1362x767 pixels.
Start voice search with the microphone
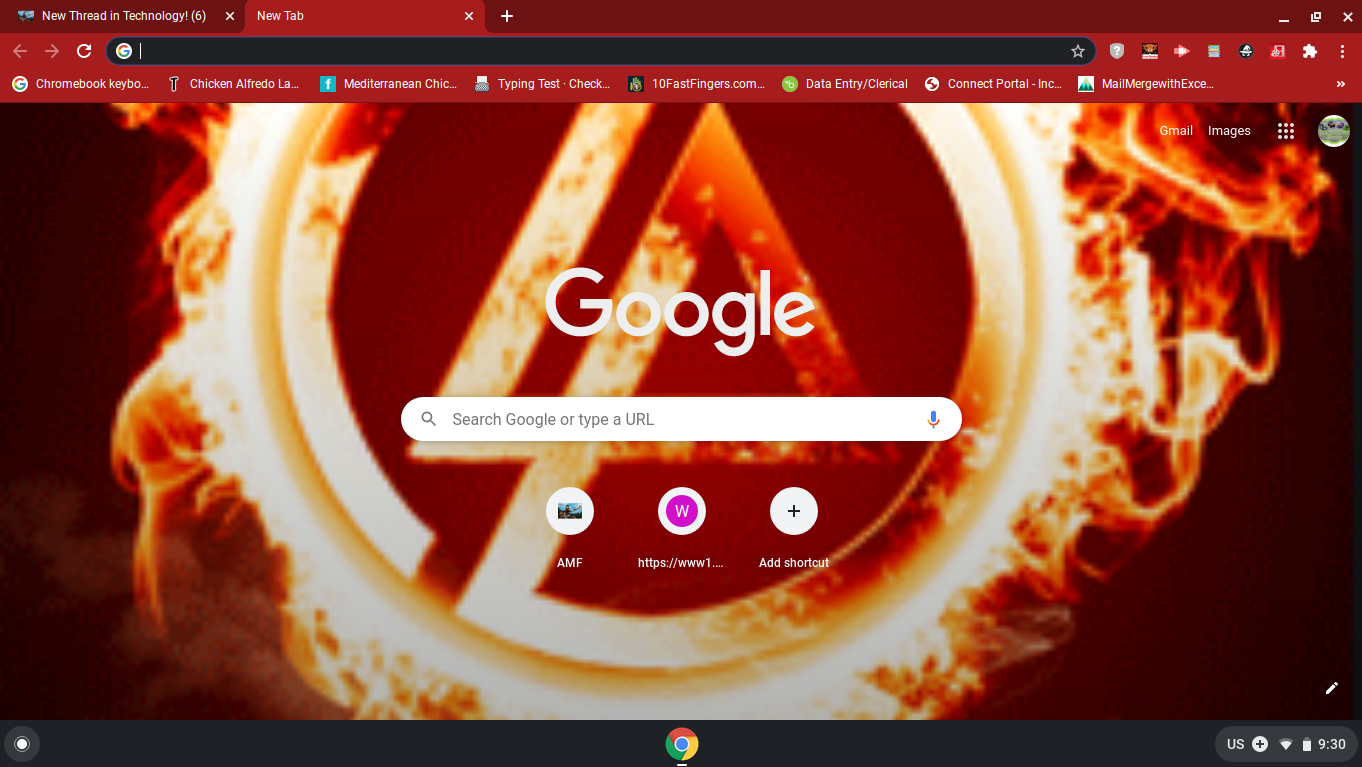point(933,419)
